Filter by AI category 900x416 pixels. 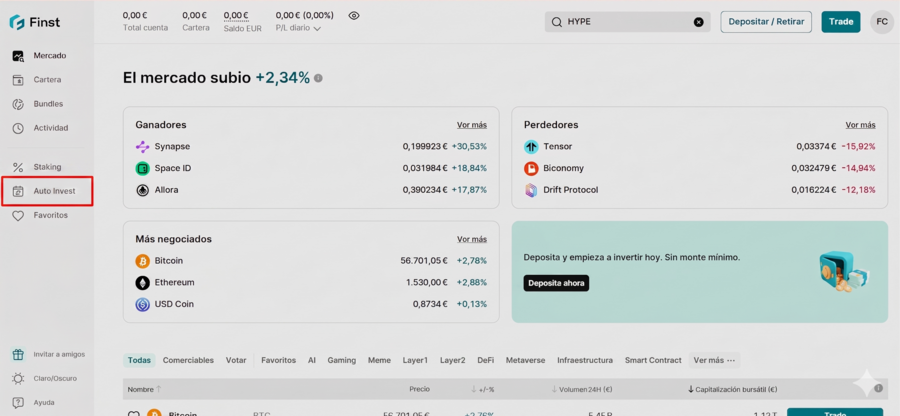312,360
